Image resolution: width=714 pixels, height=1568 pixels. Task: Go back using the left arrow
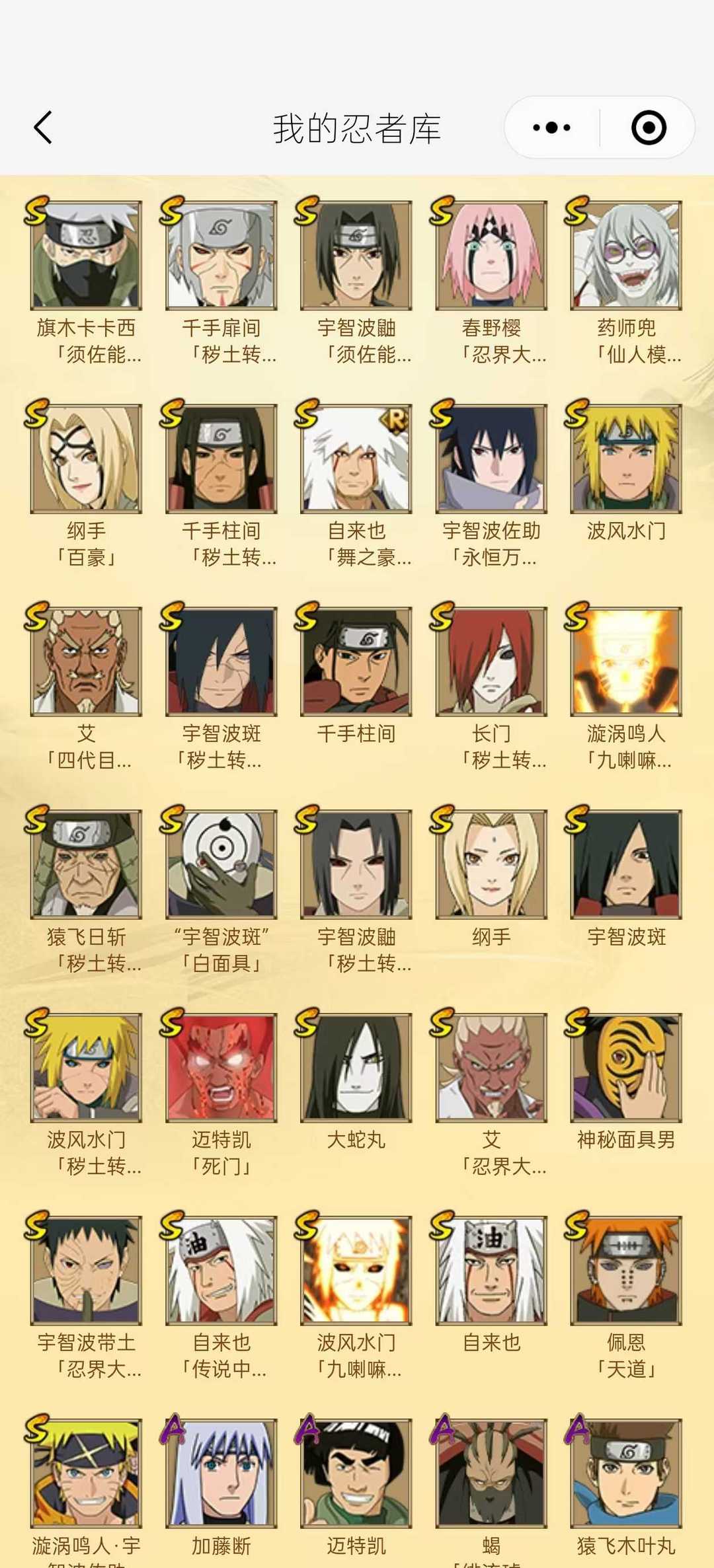43,128
